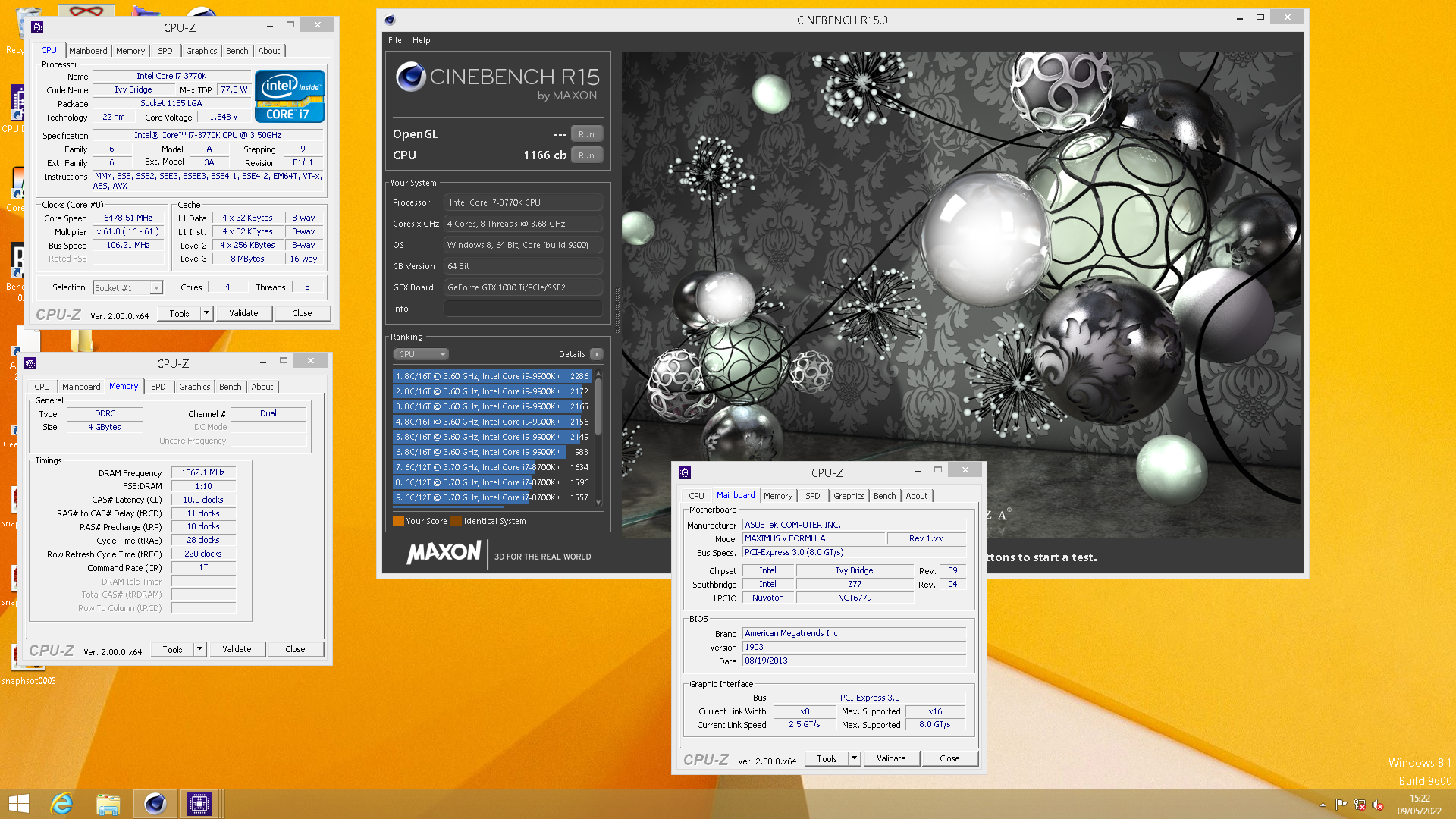Viewport: 1456px width, 819px height.
Task: Open the Help menu in Cinebench
Action: [x=422, y=40]
